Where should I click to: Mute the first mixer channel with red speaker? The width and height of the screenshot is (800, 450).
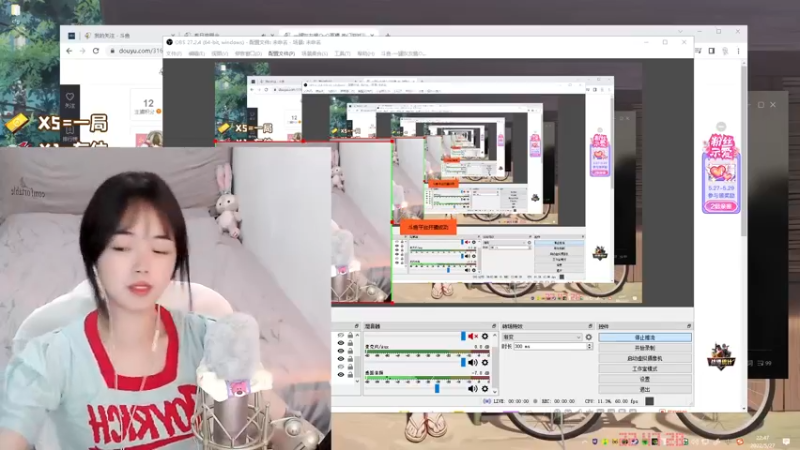[x=472, y=337]
